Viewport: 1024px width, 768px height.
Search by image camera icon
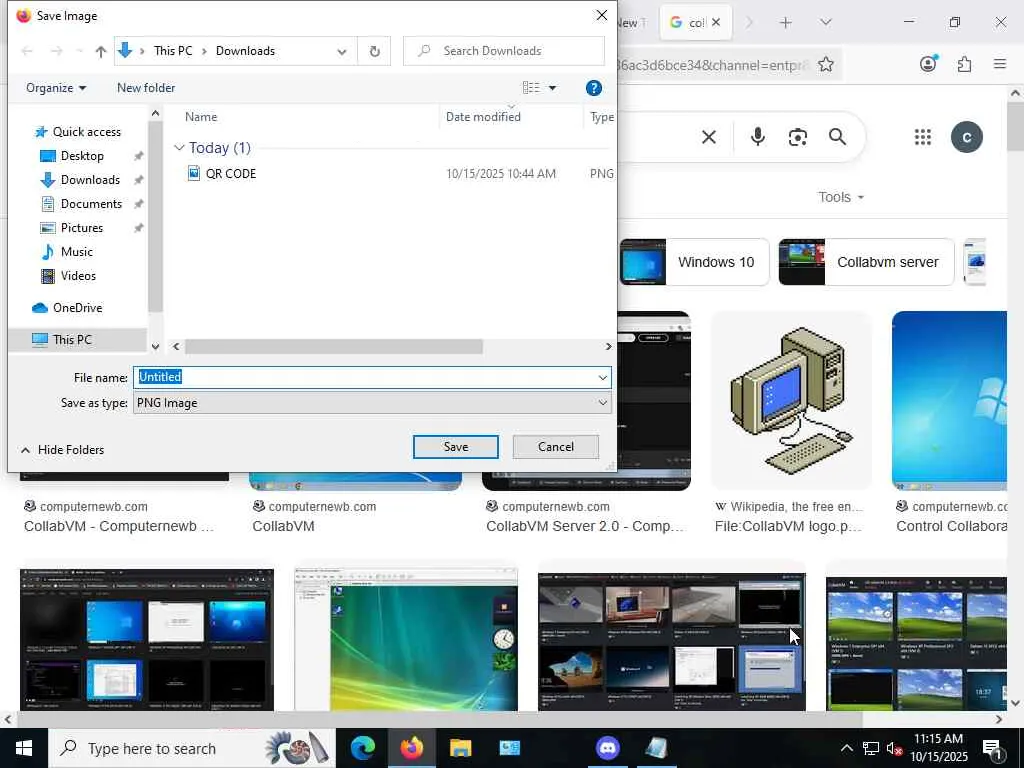click(797, 137)
